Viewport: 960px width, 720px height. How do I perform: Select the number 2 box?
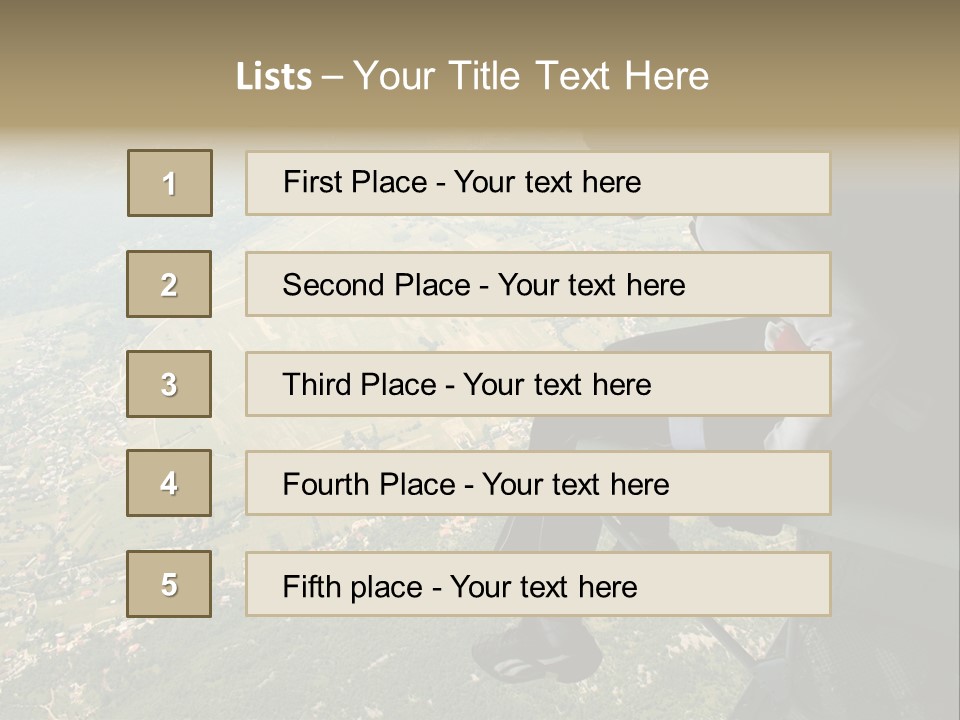169,284
